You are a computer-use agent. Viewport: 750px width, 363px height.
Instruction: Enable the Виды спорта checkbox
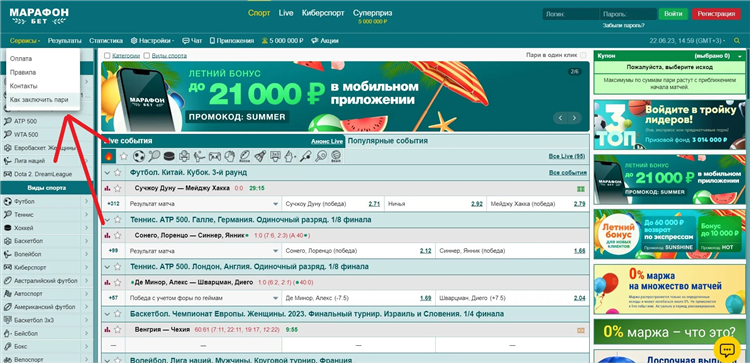[147, 55]
